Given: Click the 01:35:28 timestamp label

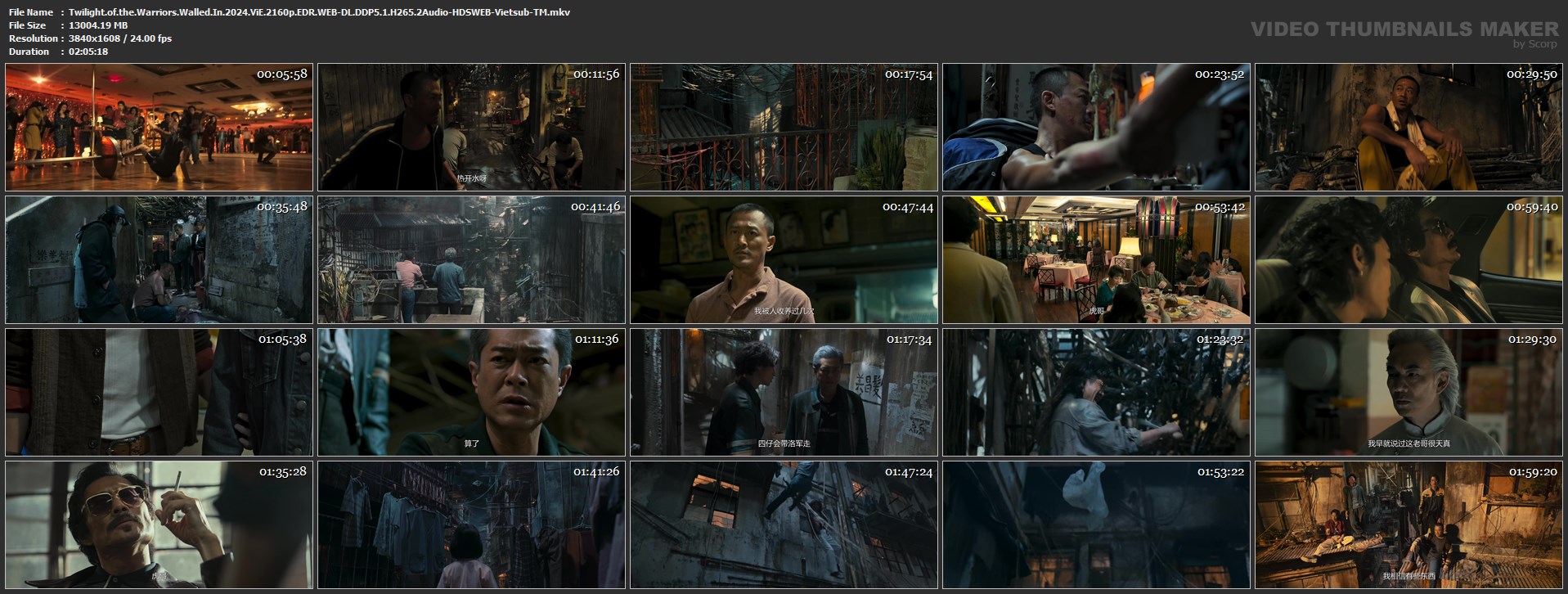Looking at the screenshot, I should point(283,472).
